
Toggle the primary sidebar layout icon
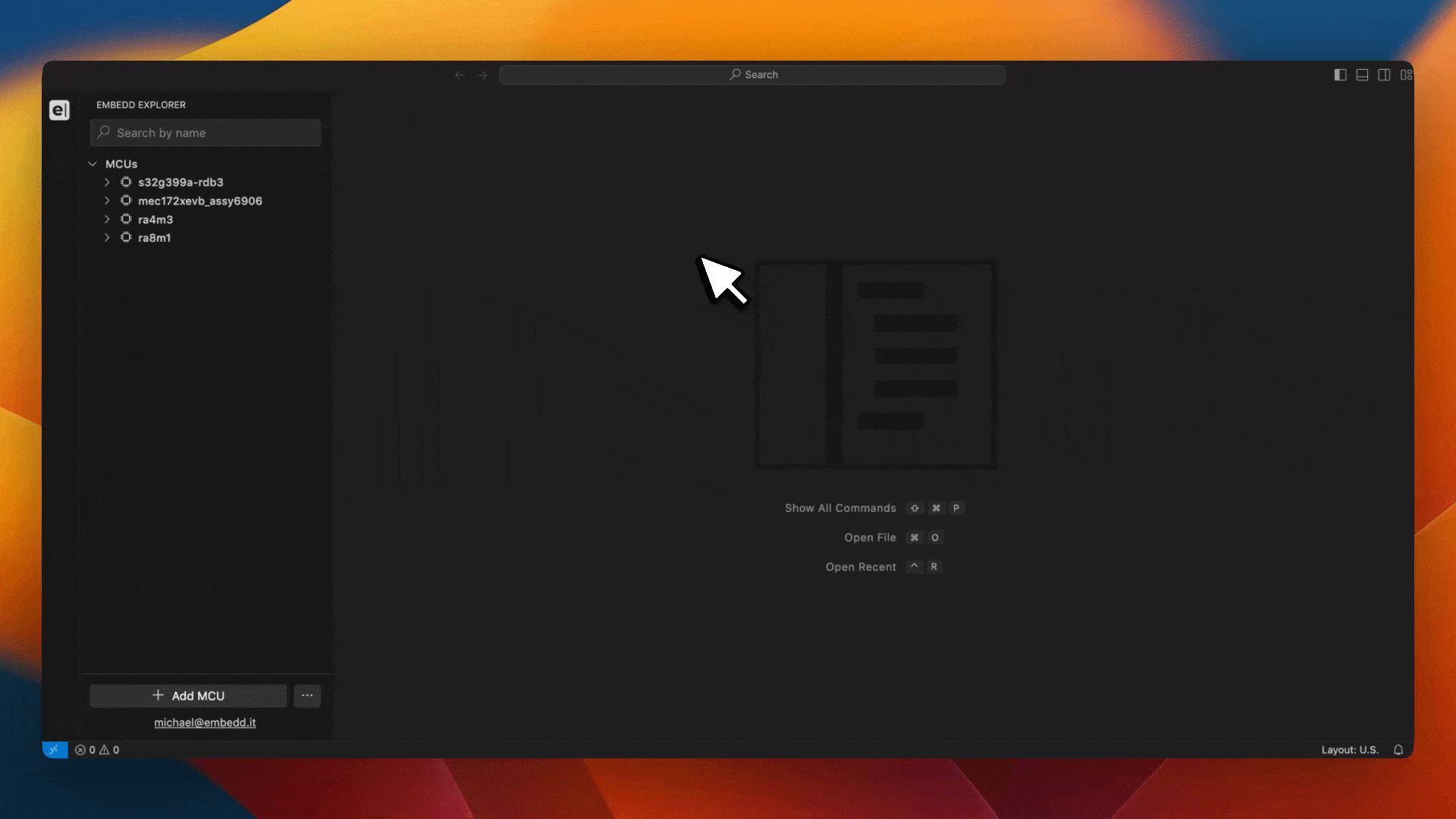coord(1340,75)
